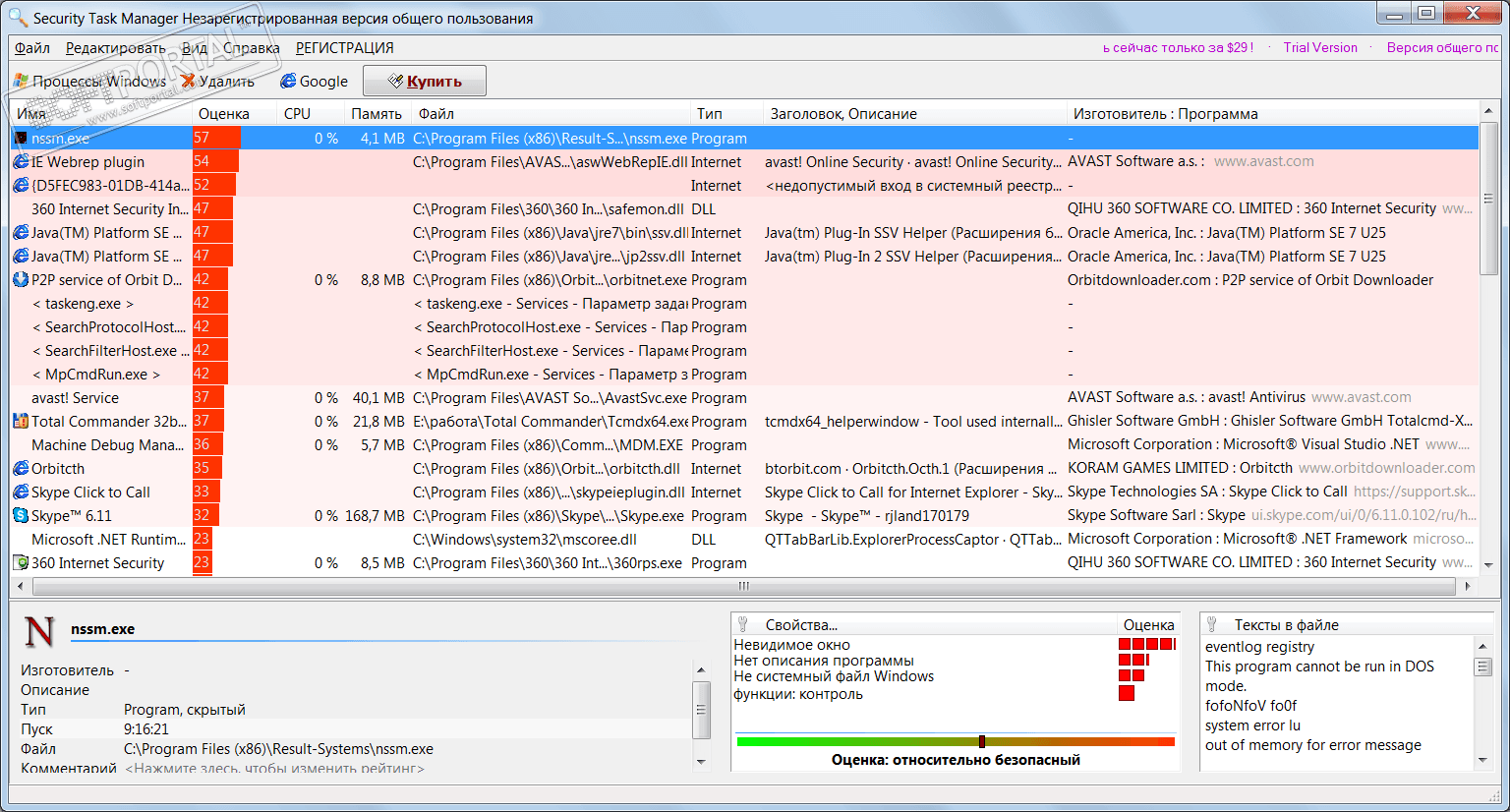Screen dimensions: 1510x812
Task: Click the Skype Click to Call icon
Action: (x=21, y=493)
